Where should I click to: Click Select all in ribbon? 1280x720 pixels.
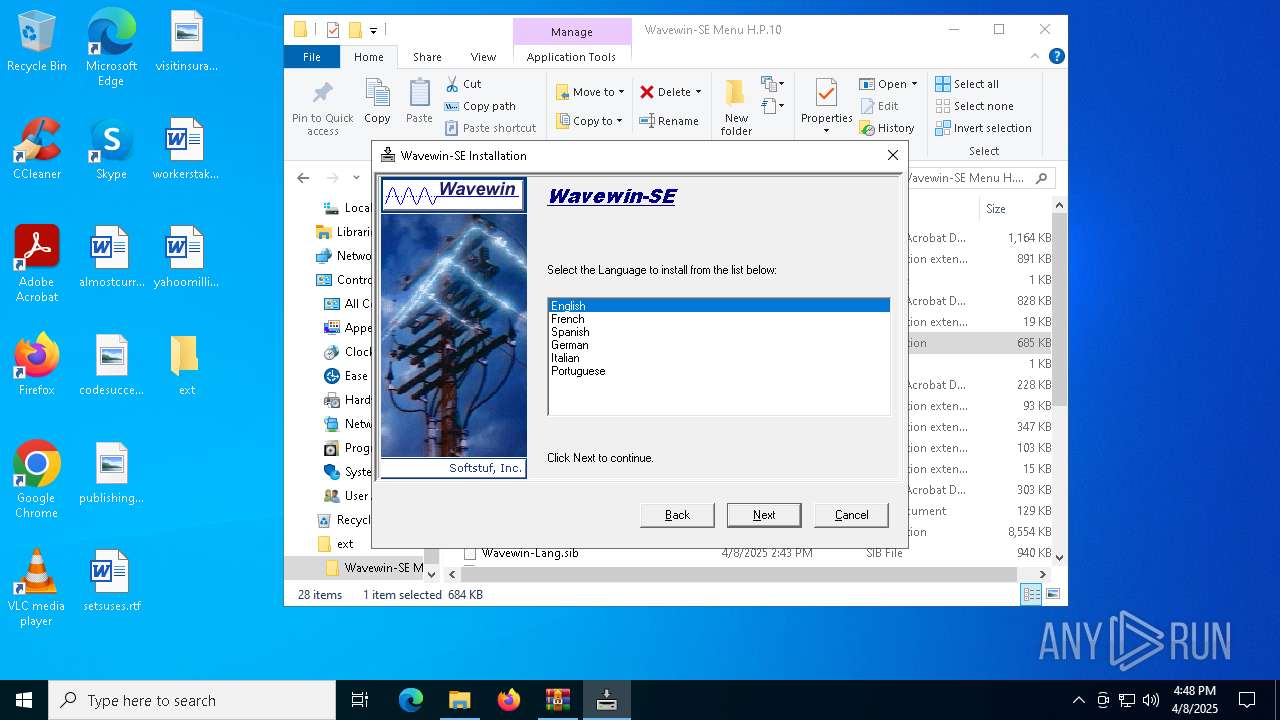pyautogui.click(x=967, y=84)
